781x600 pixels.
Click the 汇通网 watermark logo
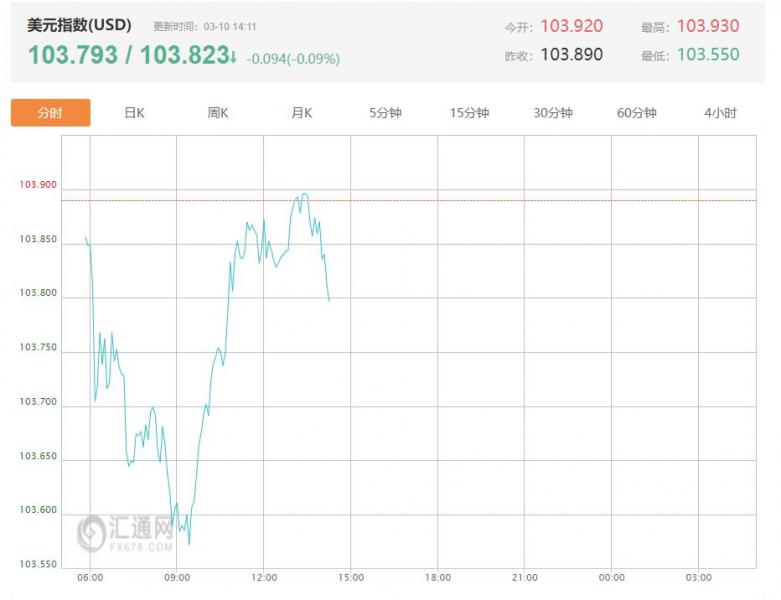pos(126,532)
